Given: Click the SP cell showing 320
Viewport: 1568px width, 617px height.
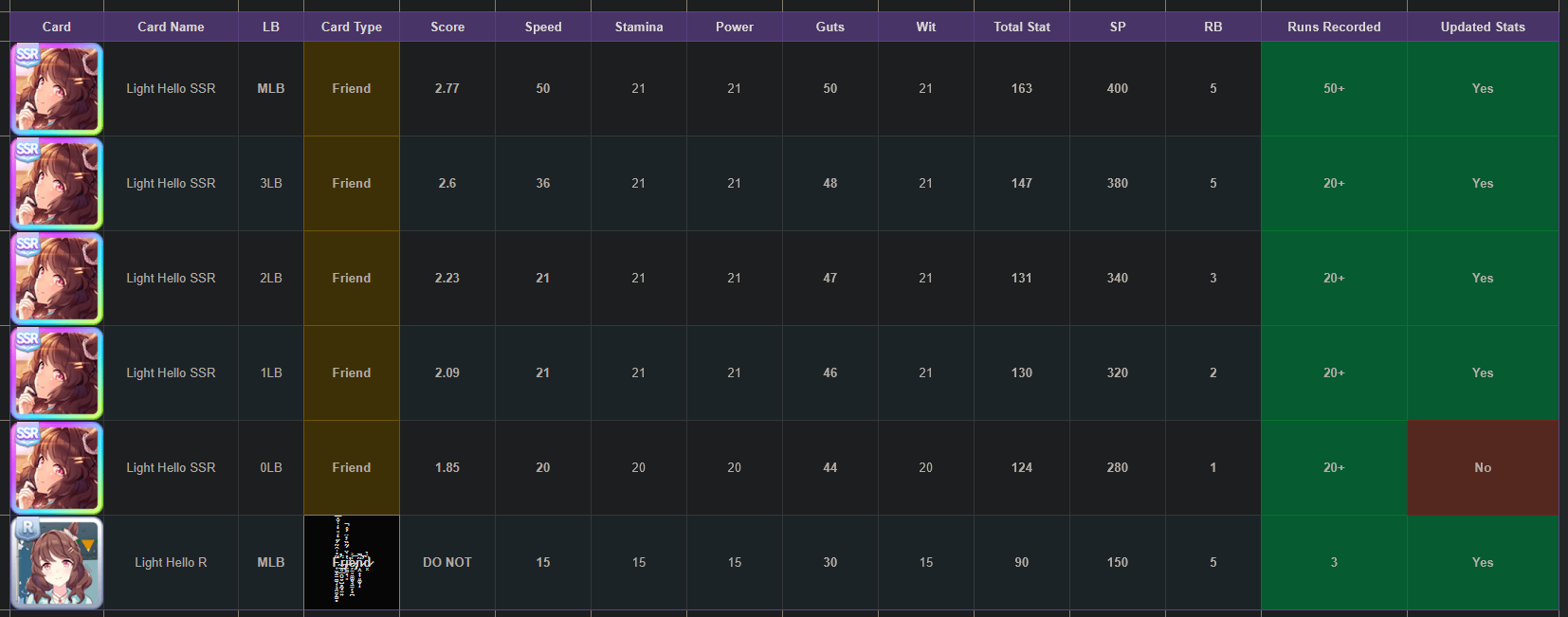Looking at the screenshot, I should [x=1118, y=372].
